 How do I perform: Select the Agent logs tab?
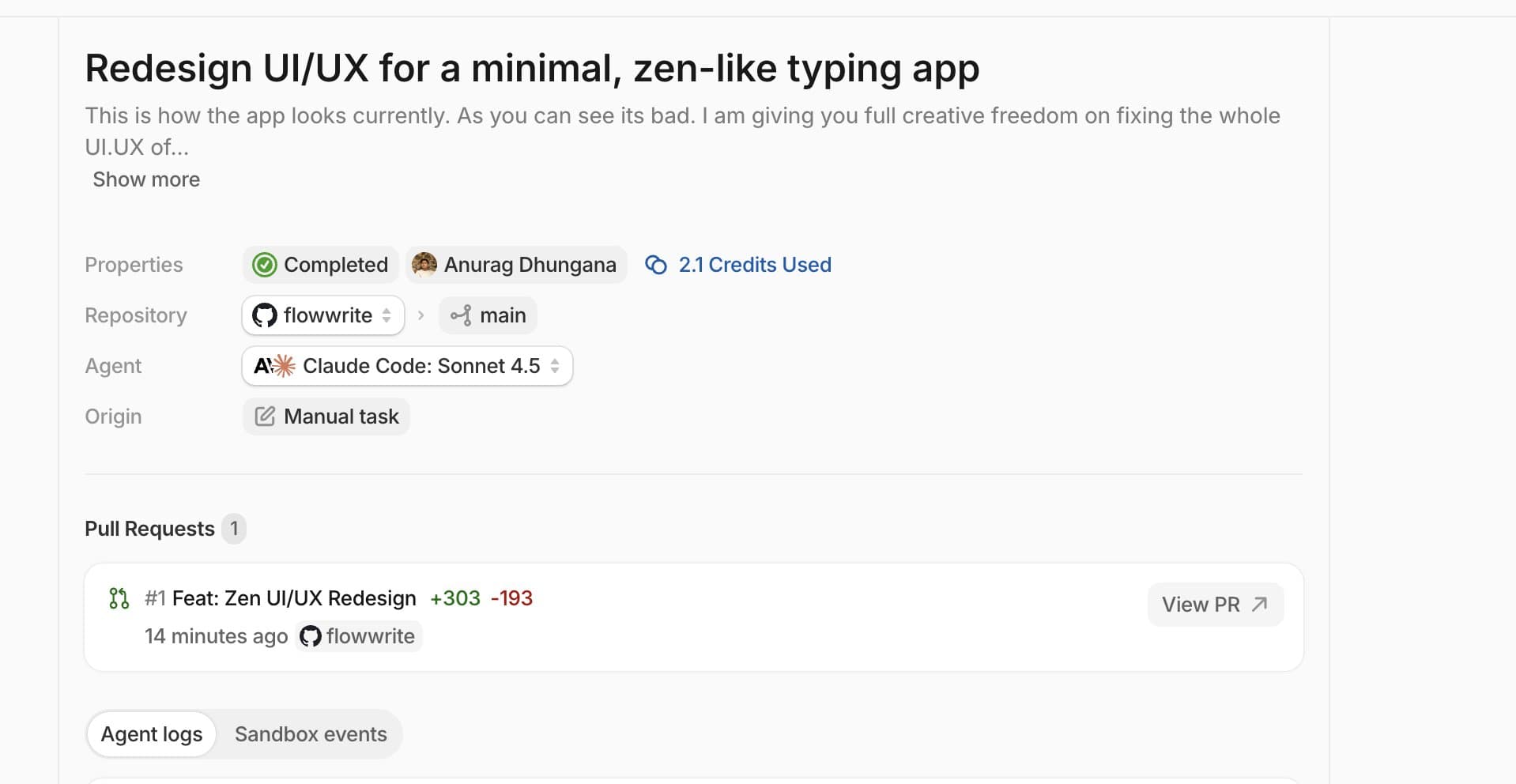pyautogui.click(x=151, y=734)
